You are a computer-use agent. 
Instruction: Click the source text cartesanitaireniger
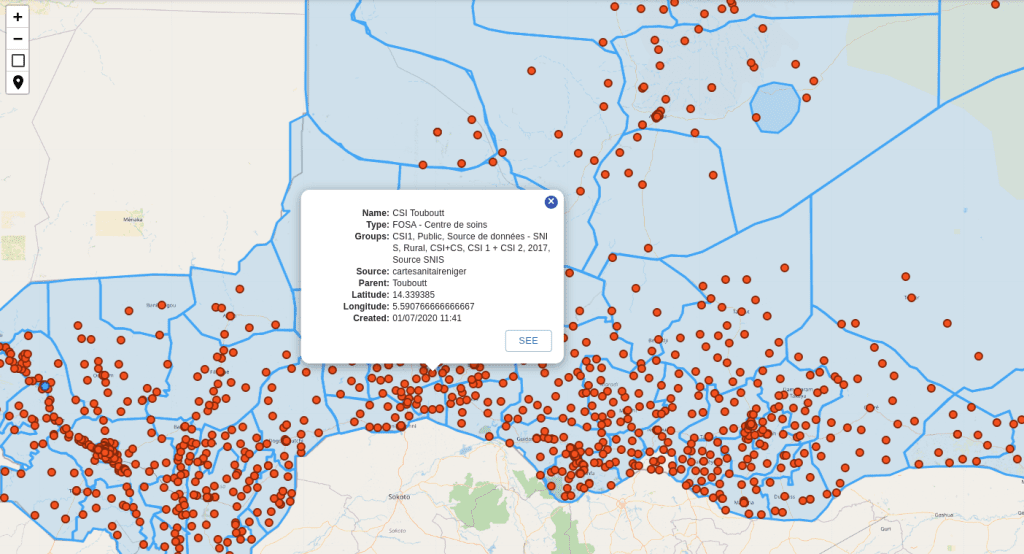[436, 271]
